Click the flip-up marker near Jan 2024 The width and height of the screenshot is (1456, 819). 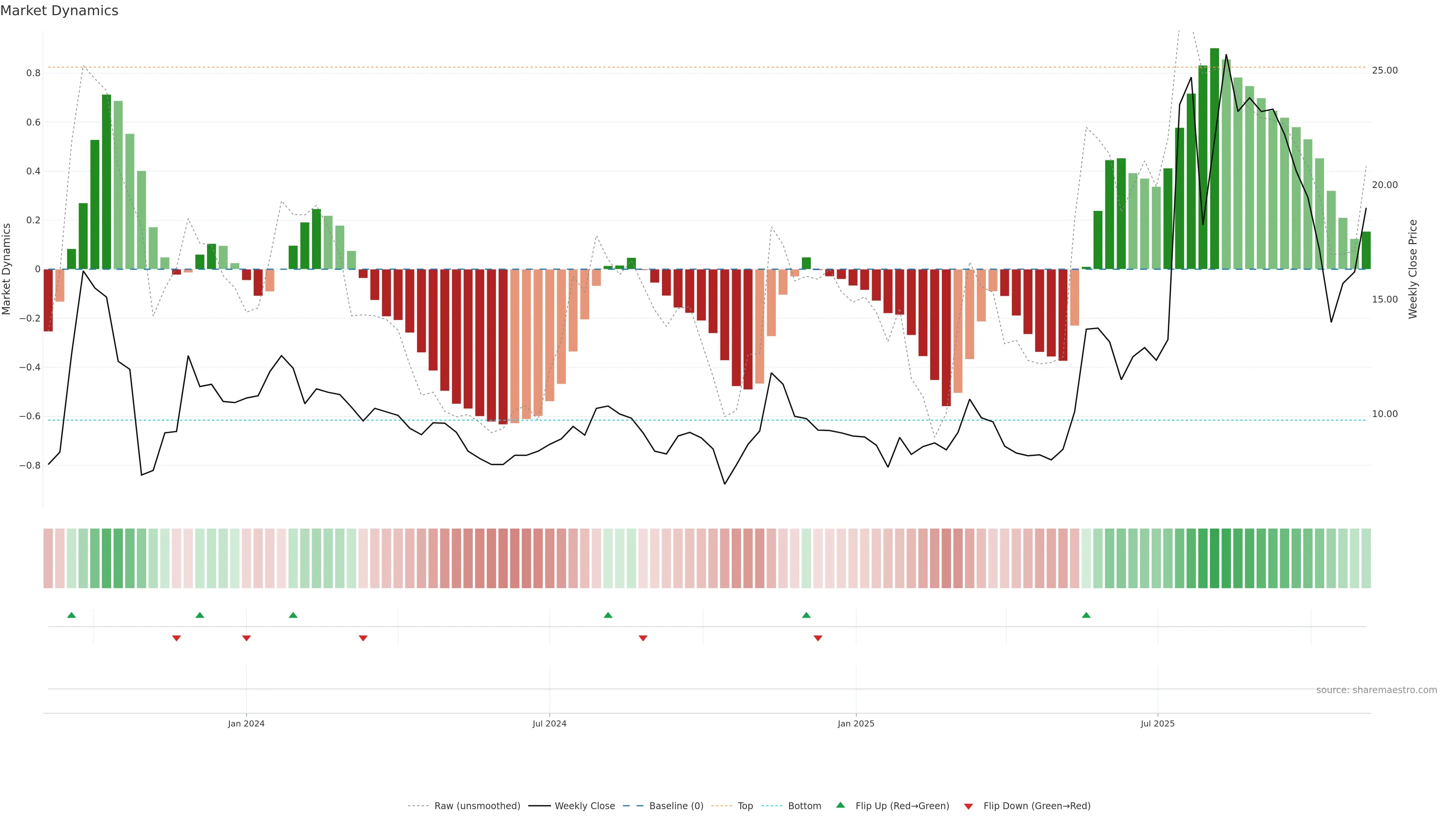(x=293, y=615)
